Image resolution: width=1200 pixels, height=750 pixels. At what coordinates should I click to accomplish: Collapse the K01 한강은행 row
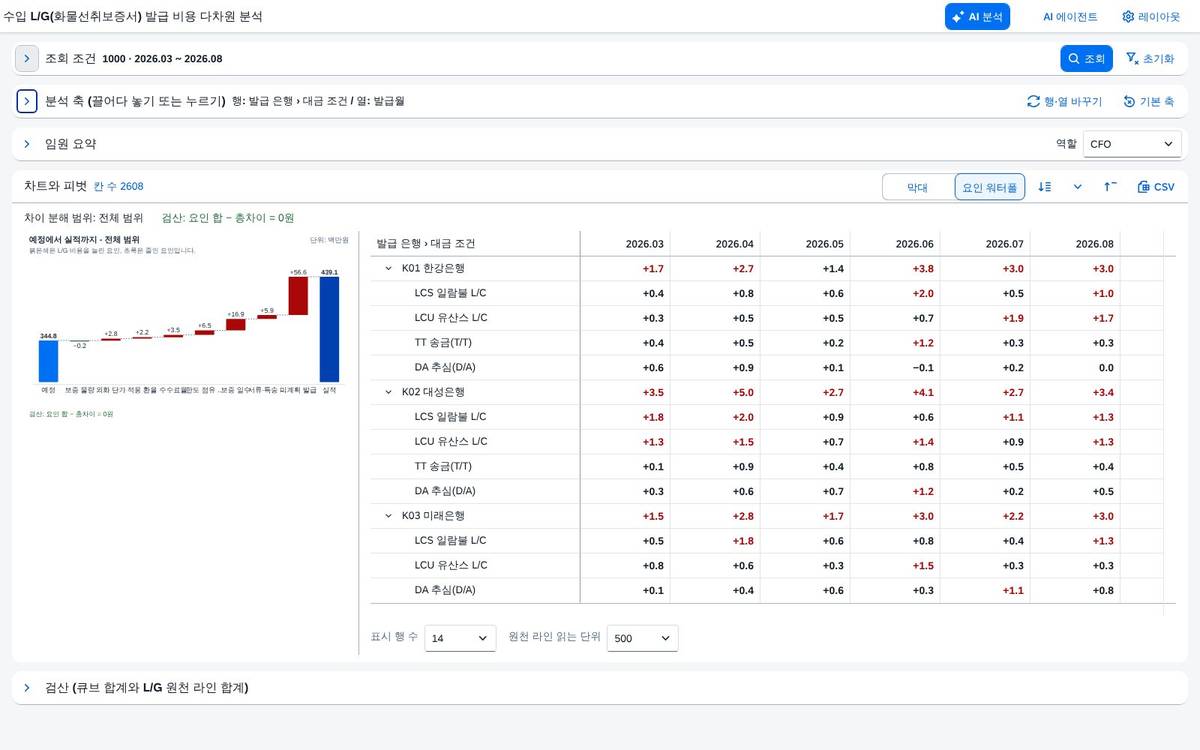pos(388,268)
